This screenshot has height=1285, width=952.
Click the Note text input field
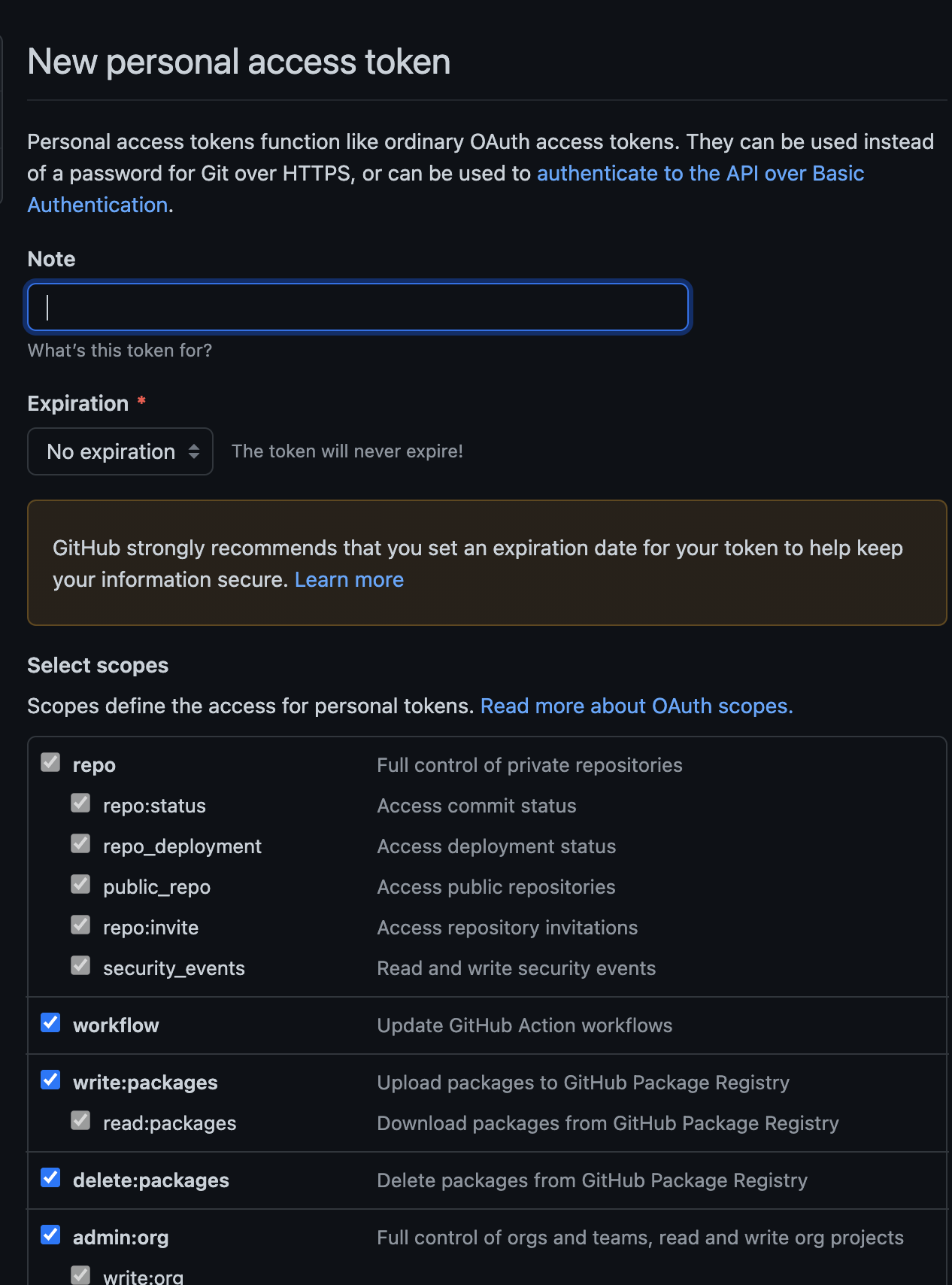pos(358,307)
